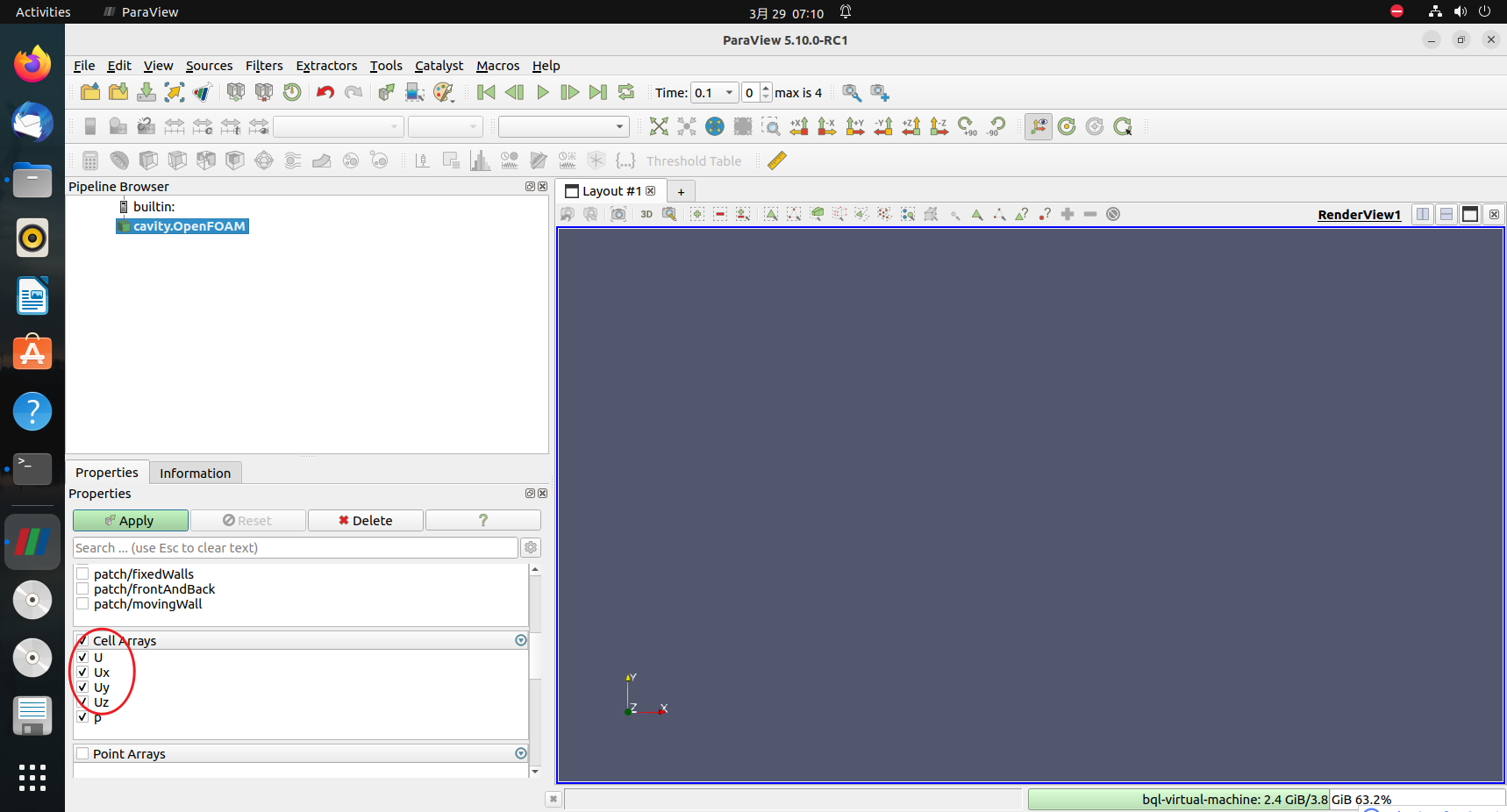This screenshot has height=812, width=1507.
Task: Uncheck the p cell array
Action: coord(82,717)
